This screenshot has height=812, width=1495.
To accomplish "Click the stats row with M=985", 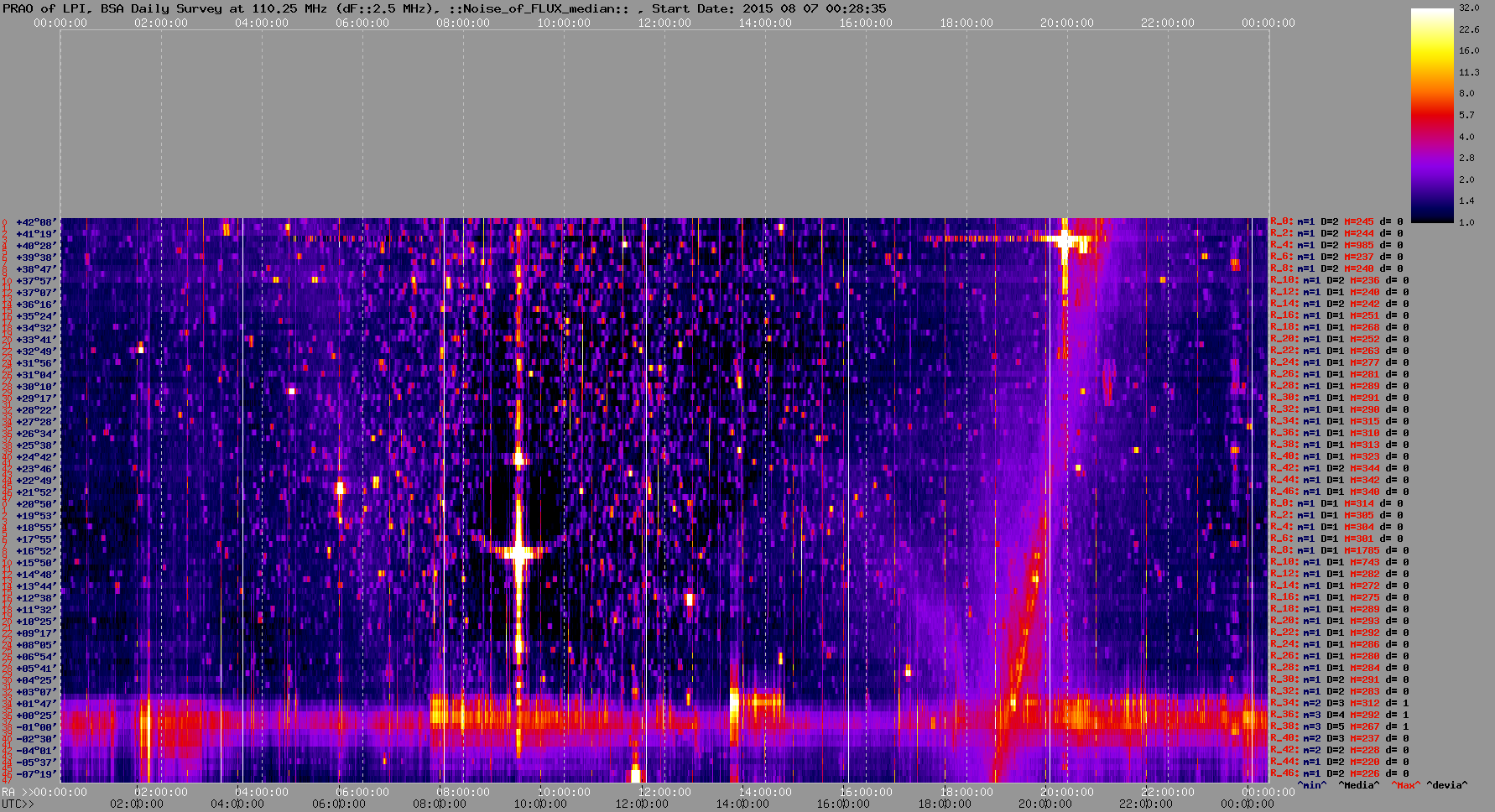I will pyautogui.click(x=1338, y=246).
